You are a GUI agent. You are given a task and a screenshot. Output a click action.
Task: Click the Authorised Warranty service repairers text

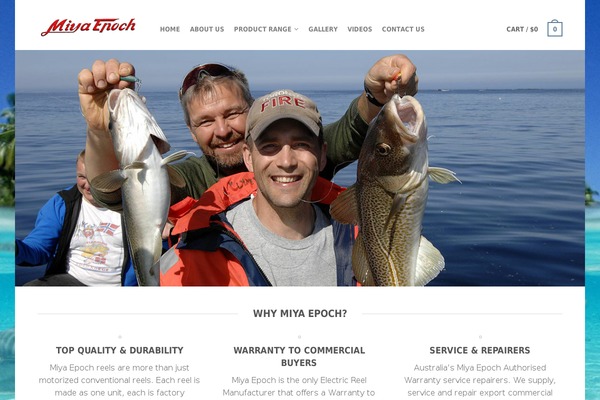(x=480, y=380)
